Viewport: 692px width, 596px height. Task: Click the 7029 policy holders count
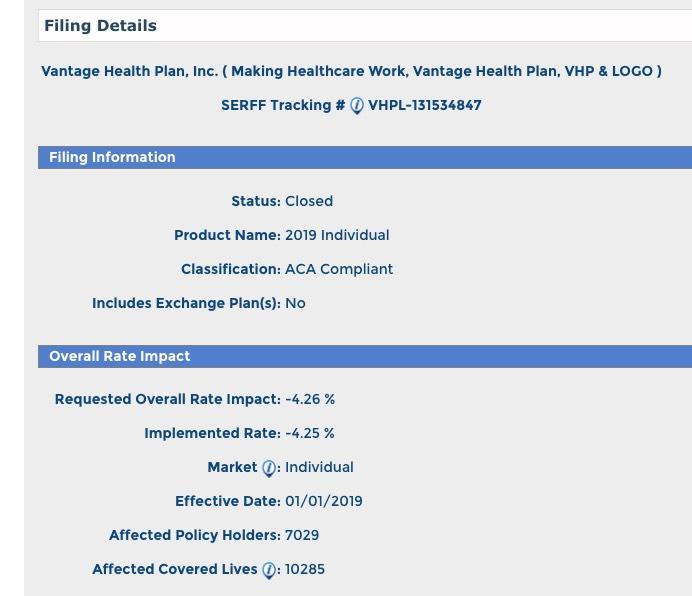click(x=302, y=535)
